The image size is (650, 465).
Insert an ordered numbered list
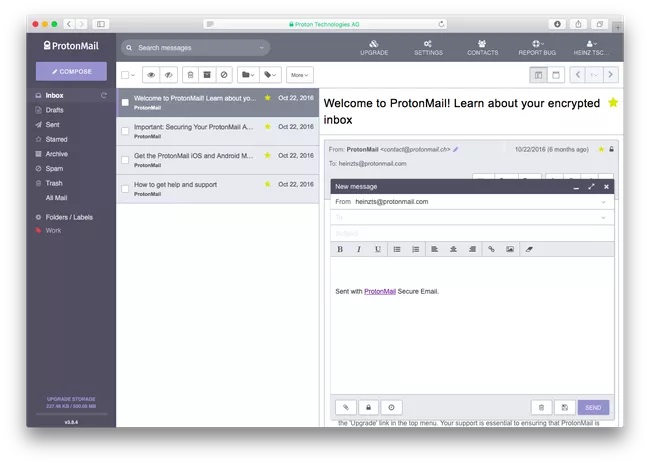point(415,249)
